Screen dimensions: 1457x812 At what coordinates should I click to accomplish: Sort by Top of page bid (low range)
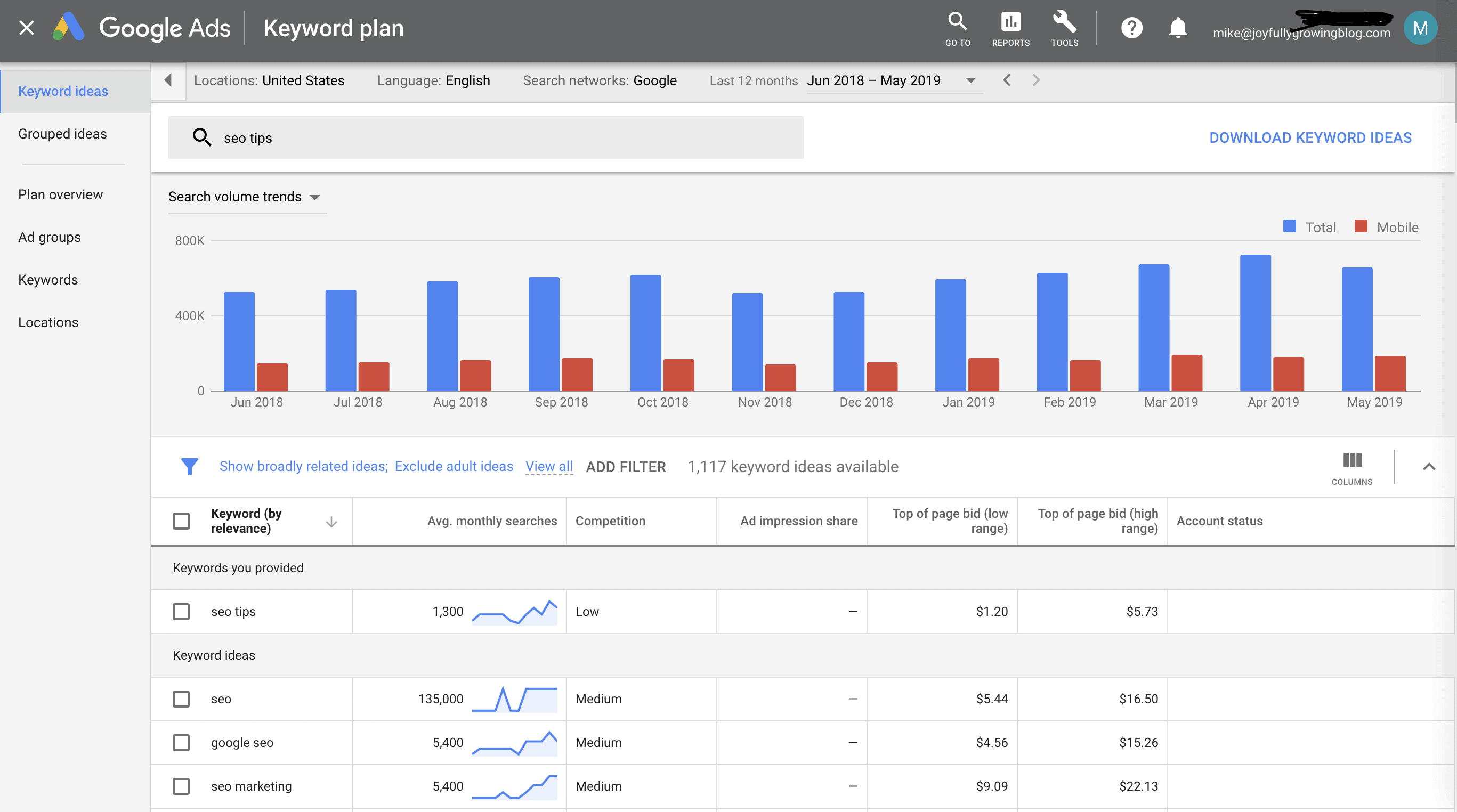coord(950,521)
